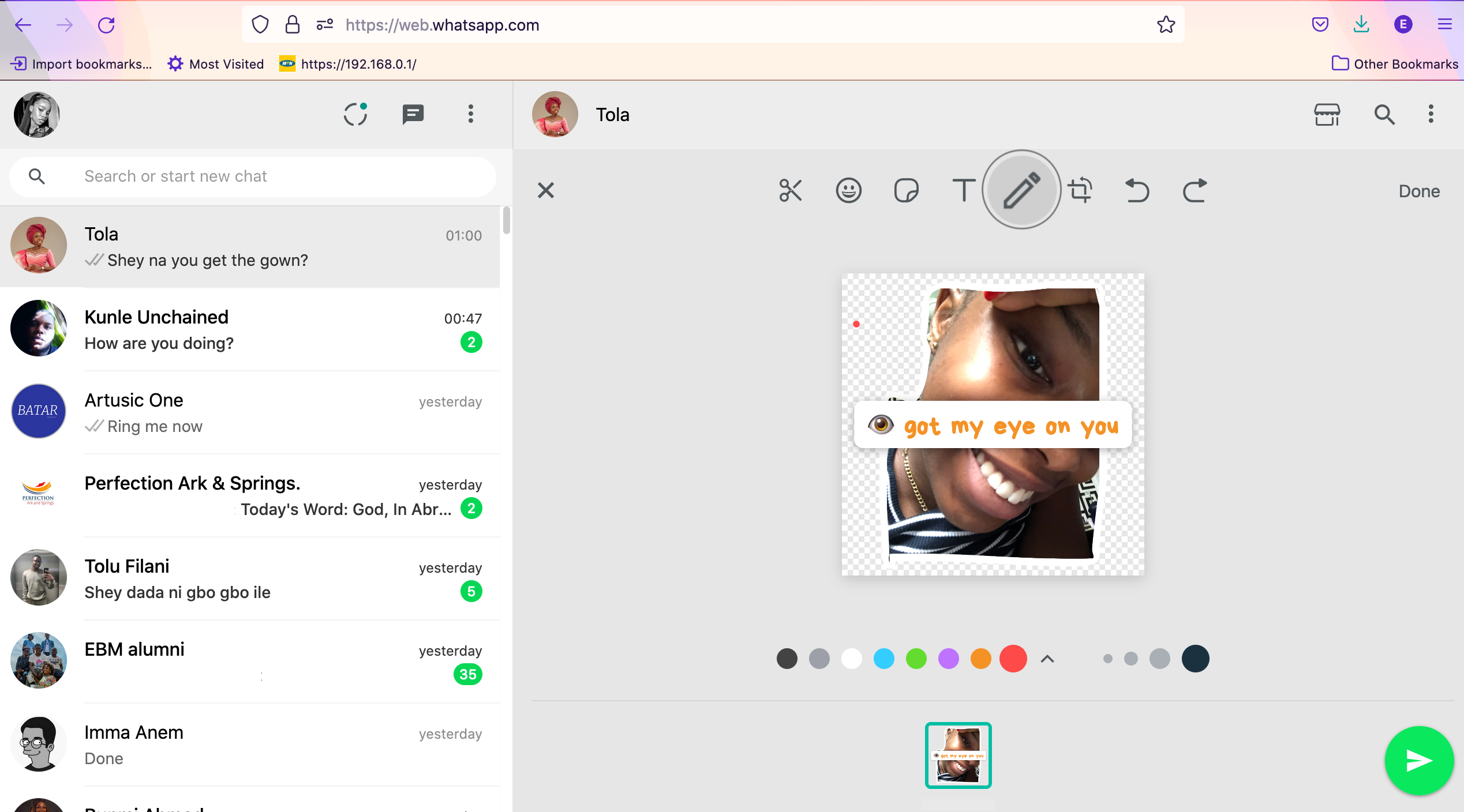Image resolution: width=1464 pixels, height=812 pixels.
Task: Select the crop and rotate tool
Action: pyautogui.click(x=1080, y=190)
